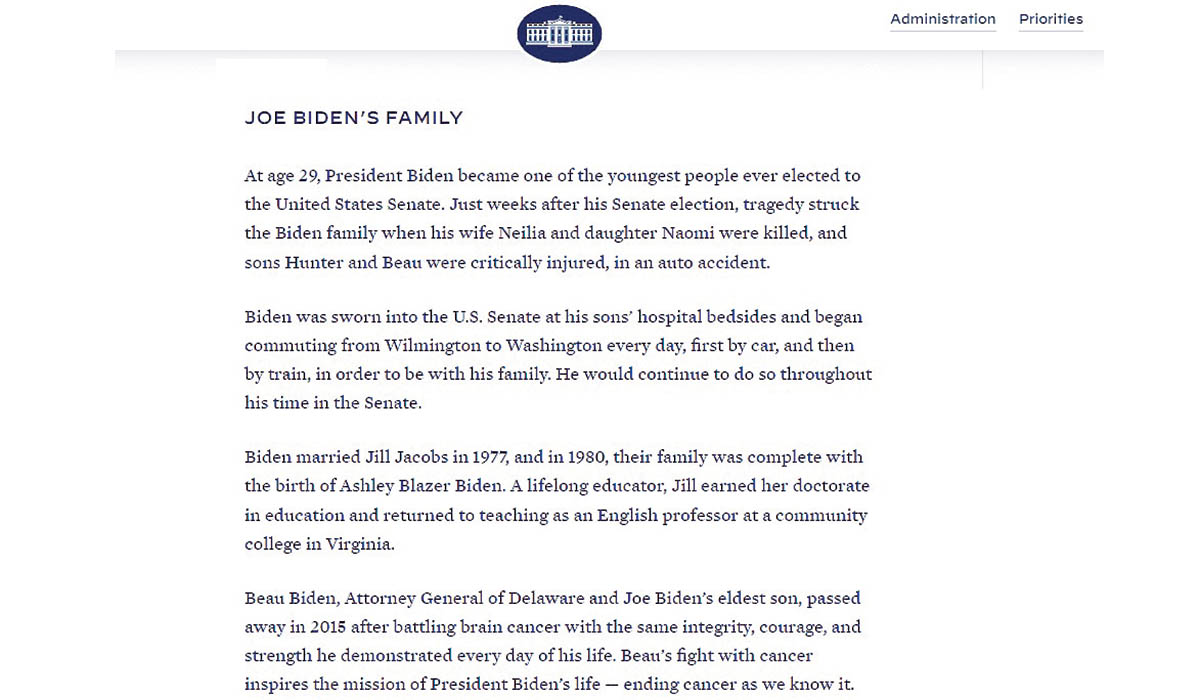
Task: Click the White House logo icon
Action: pos(559,34)
